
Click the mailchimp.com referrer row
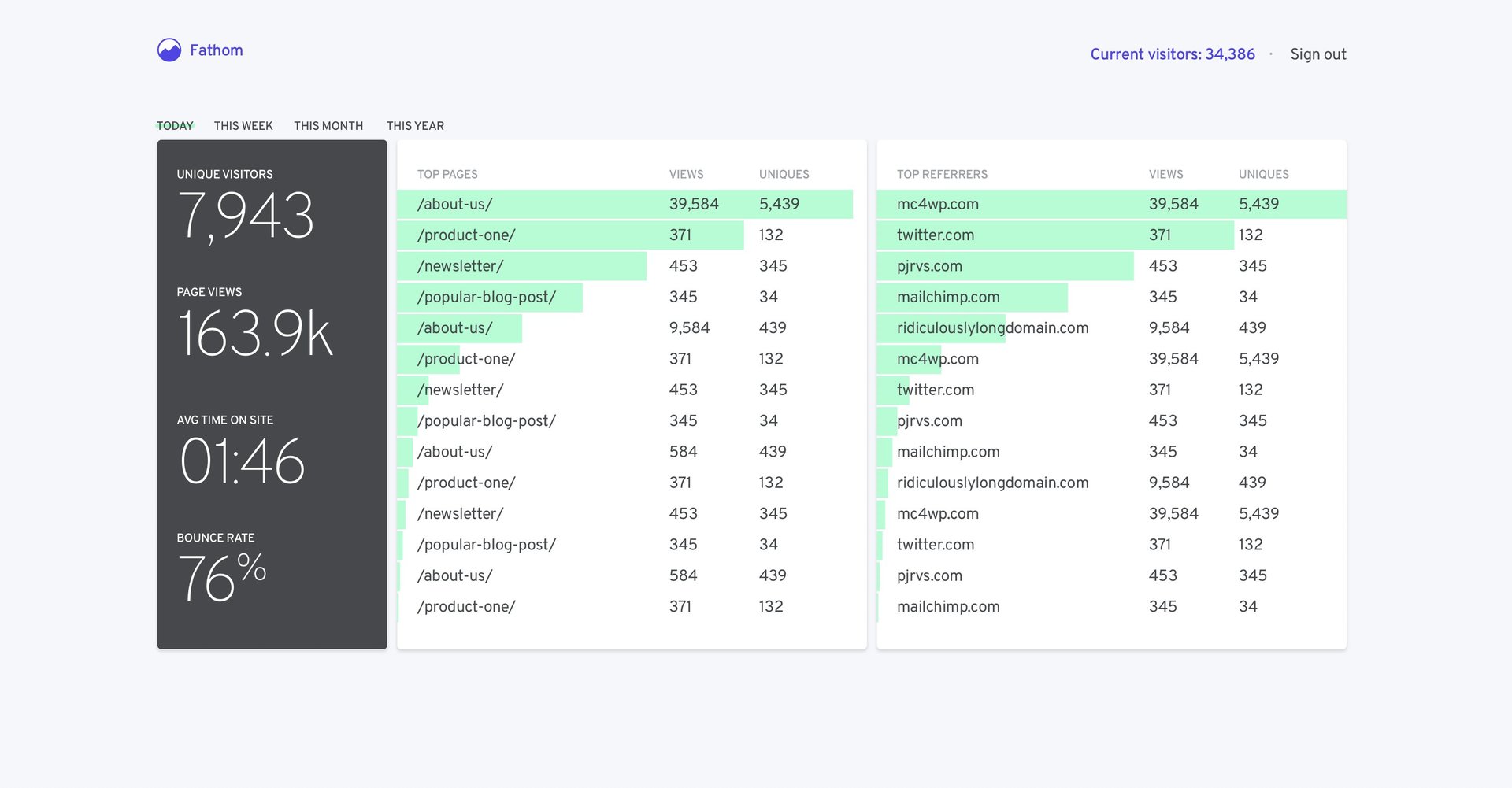[947, 297]
